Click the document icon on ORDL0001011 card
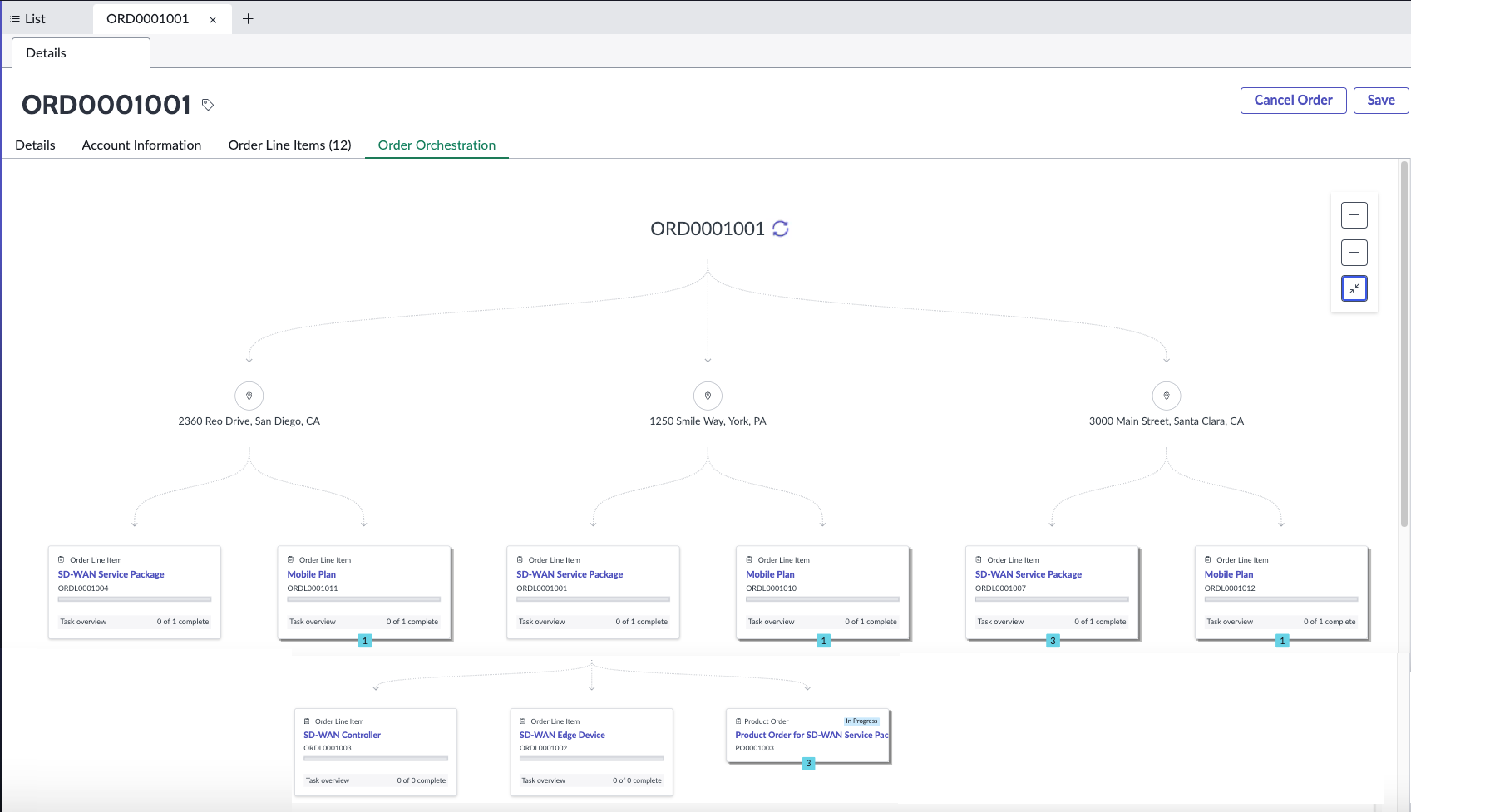This screenshot has height=812, width=1485. pos(291,559)
